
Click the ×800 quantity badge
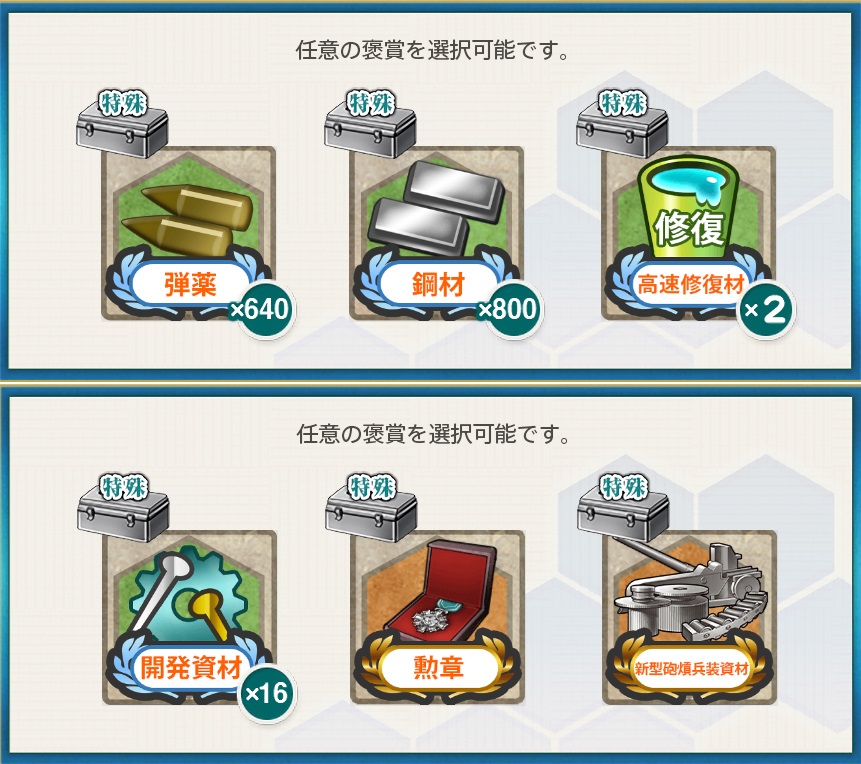508,309
